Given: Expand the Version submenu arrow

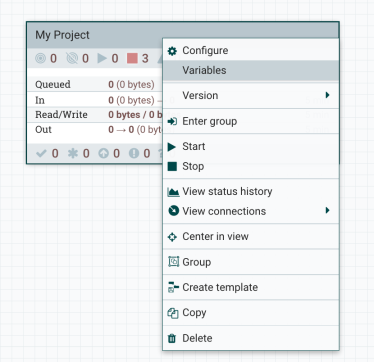Looking at the screenshot, I should pos(327,95).
